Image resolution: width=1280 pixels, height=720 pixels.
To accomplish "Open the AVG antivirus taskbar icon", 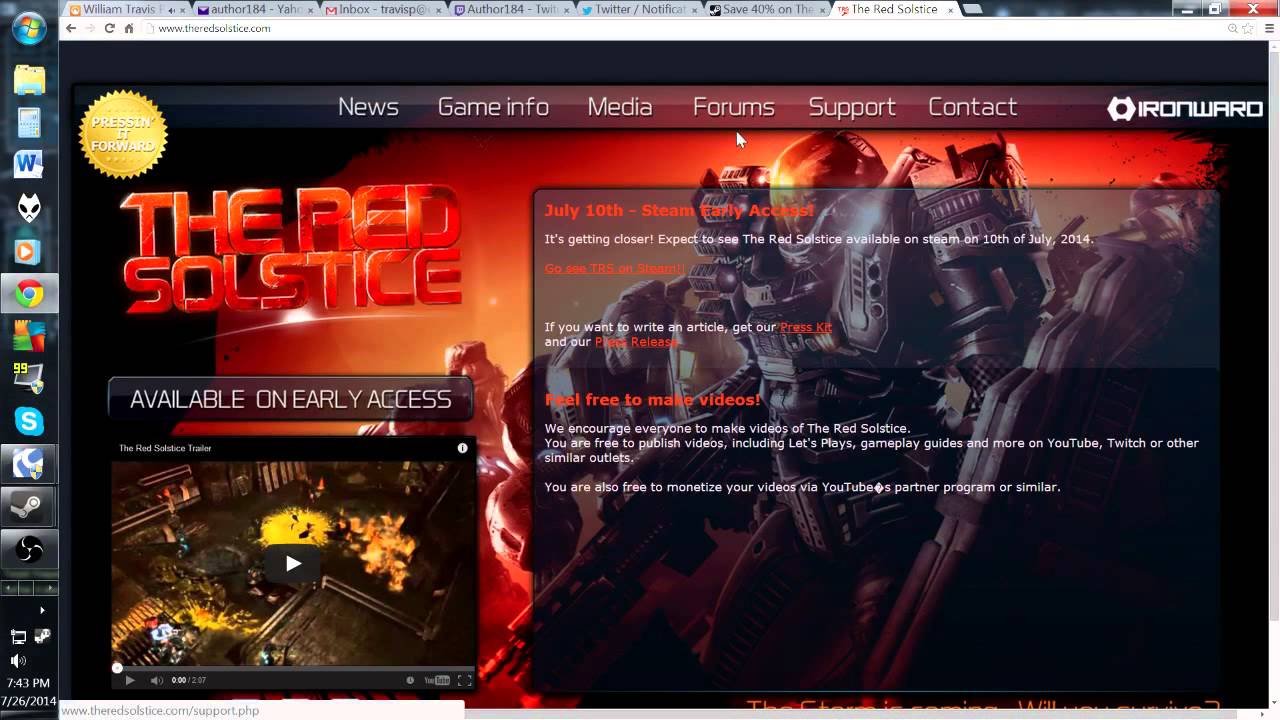I will click(29, 337).
